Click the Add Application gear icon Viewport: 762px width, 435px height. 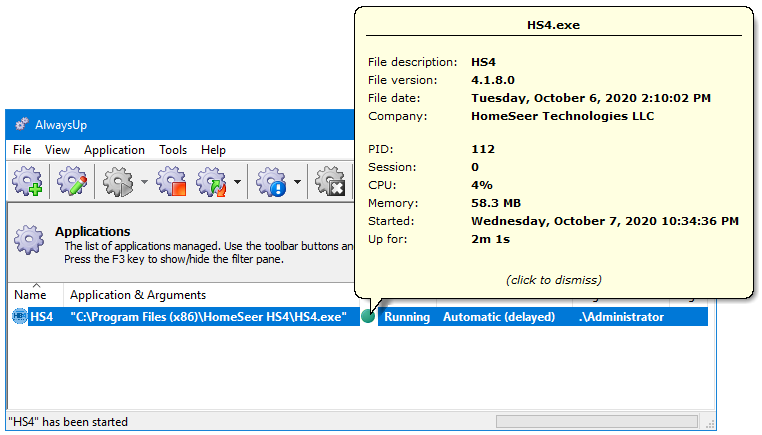pos(27,181)
